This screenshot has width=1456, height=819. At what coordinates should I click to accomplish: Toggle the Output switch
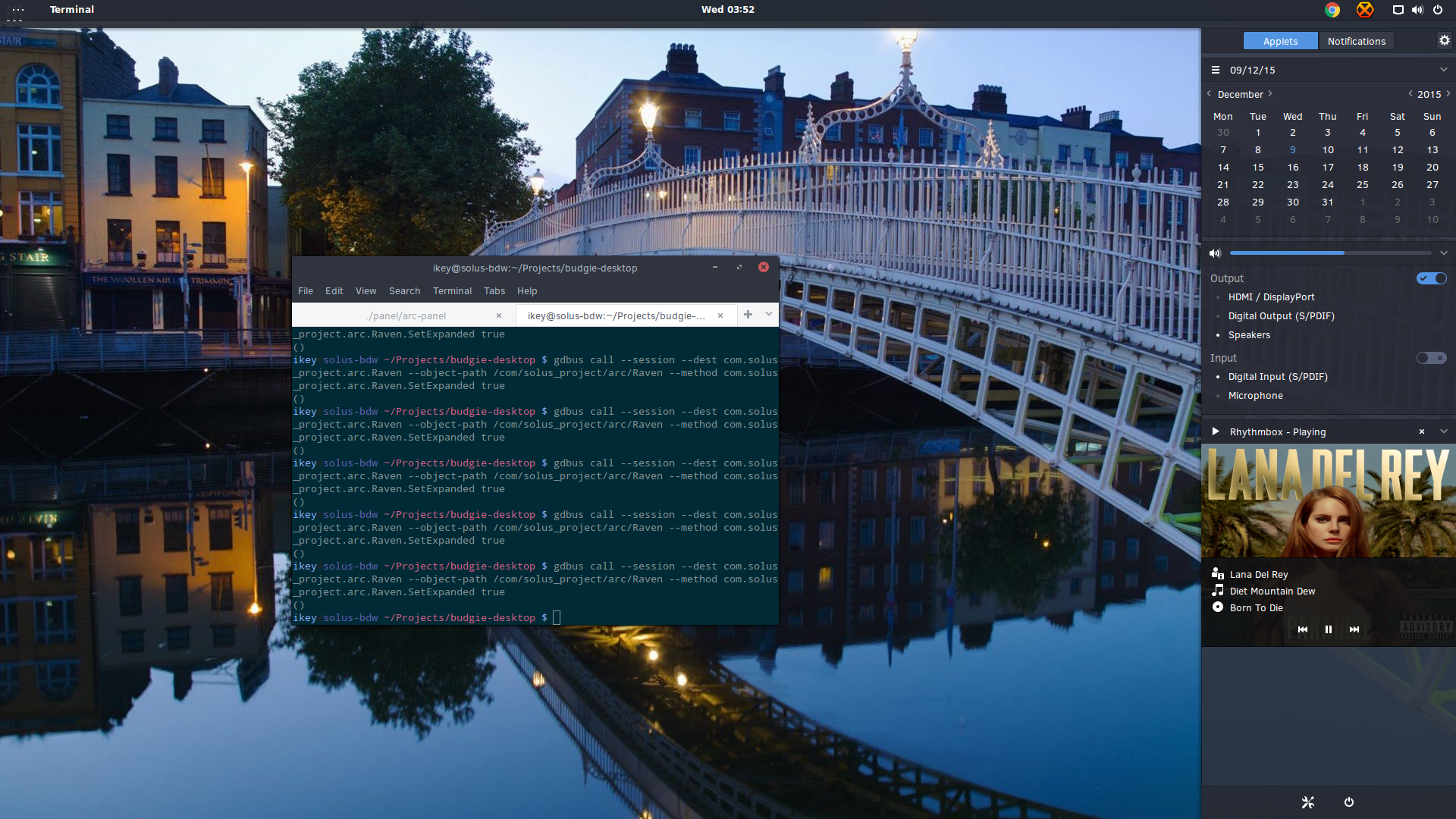coord(1432,278)
